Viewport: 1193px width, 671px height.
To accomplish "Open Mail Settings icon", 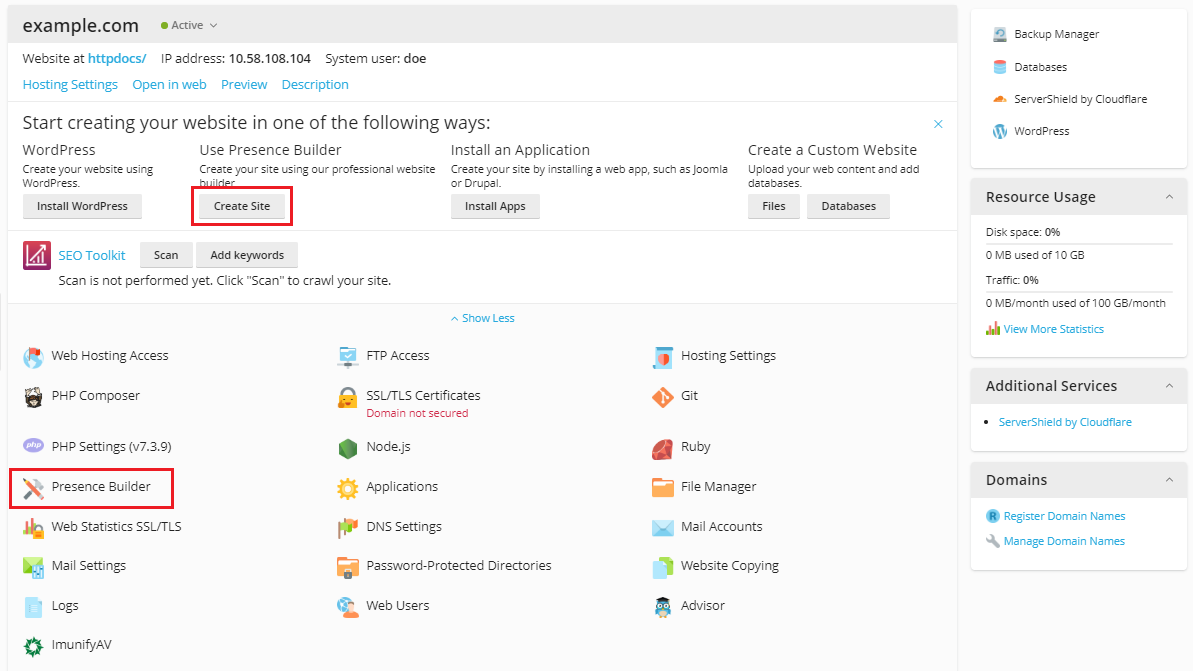I will (x=33, y=567).
